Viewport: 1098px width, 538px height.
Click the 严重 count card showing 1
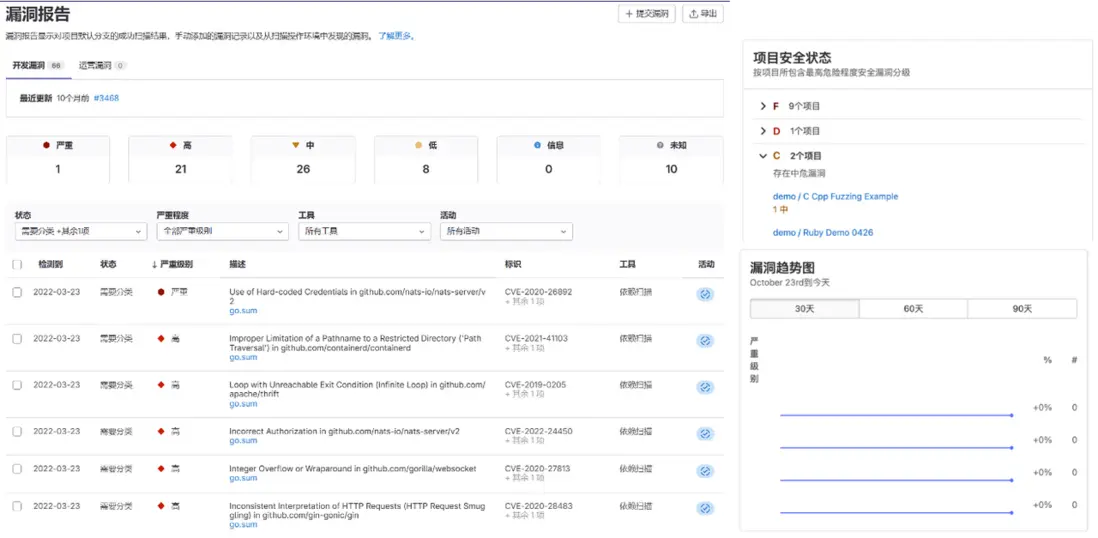coord(57,159)
